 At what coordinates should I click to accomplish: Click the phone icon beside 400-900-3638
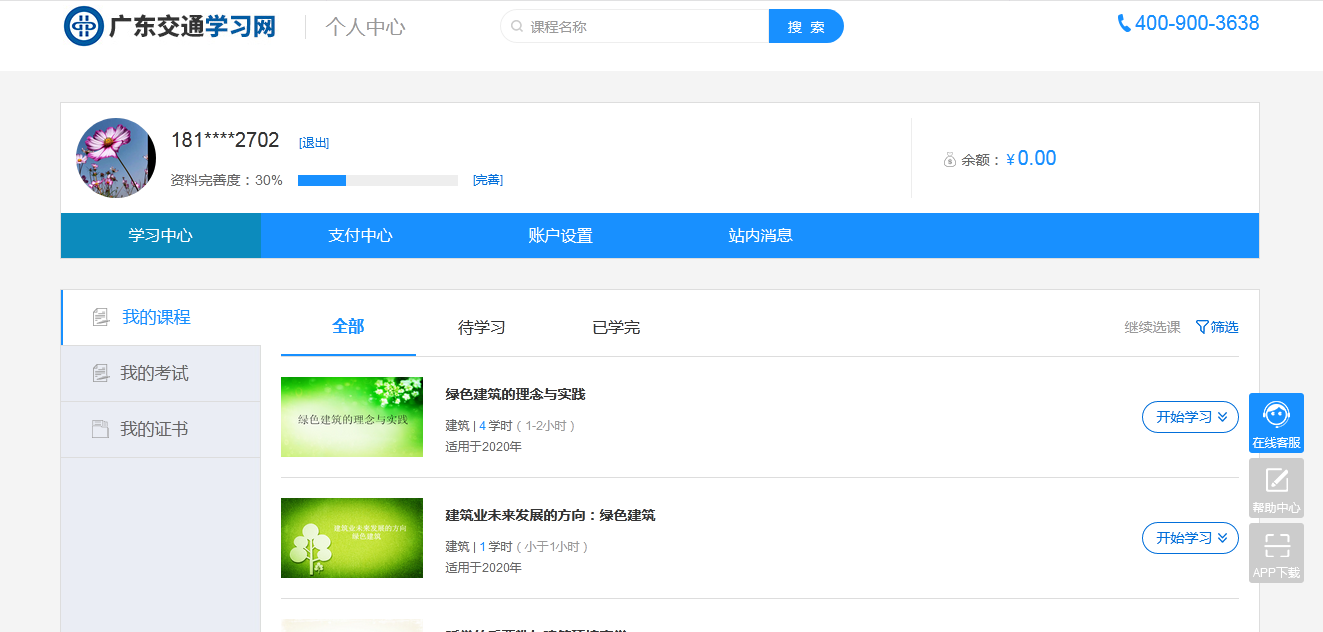click(x=1124, y=24)
